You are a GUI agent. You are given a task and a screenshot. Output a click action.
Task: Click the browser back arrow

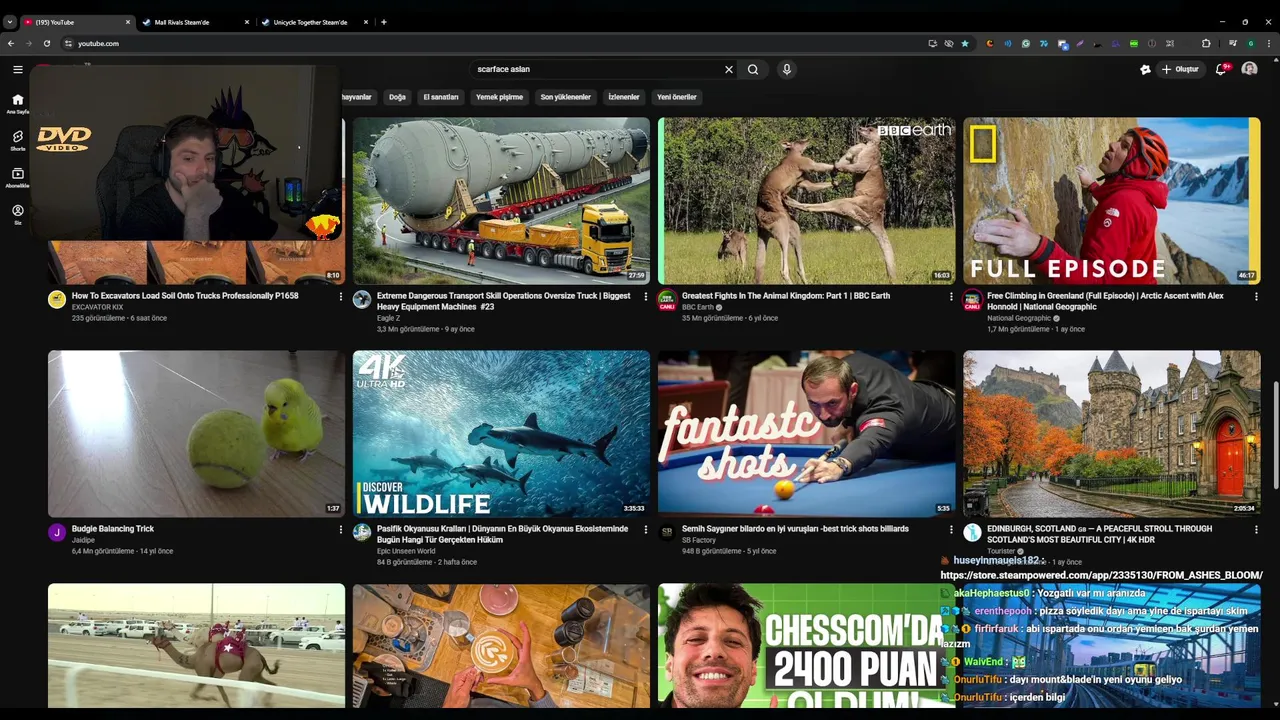coord(11,43)
